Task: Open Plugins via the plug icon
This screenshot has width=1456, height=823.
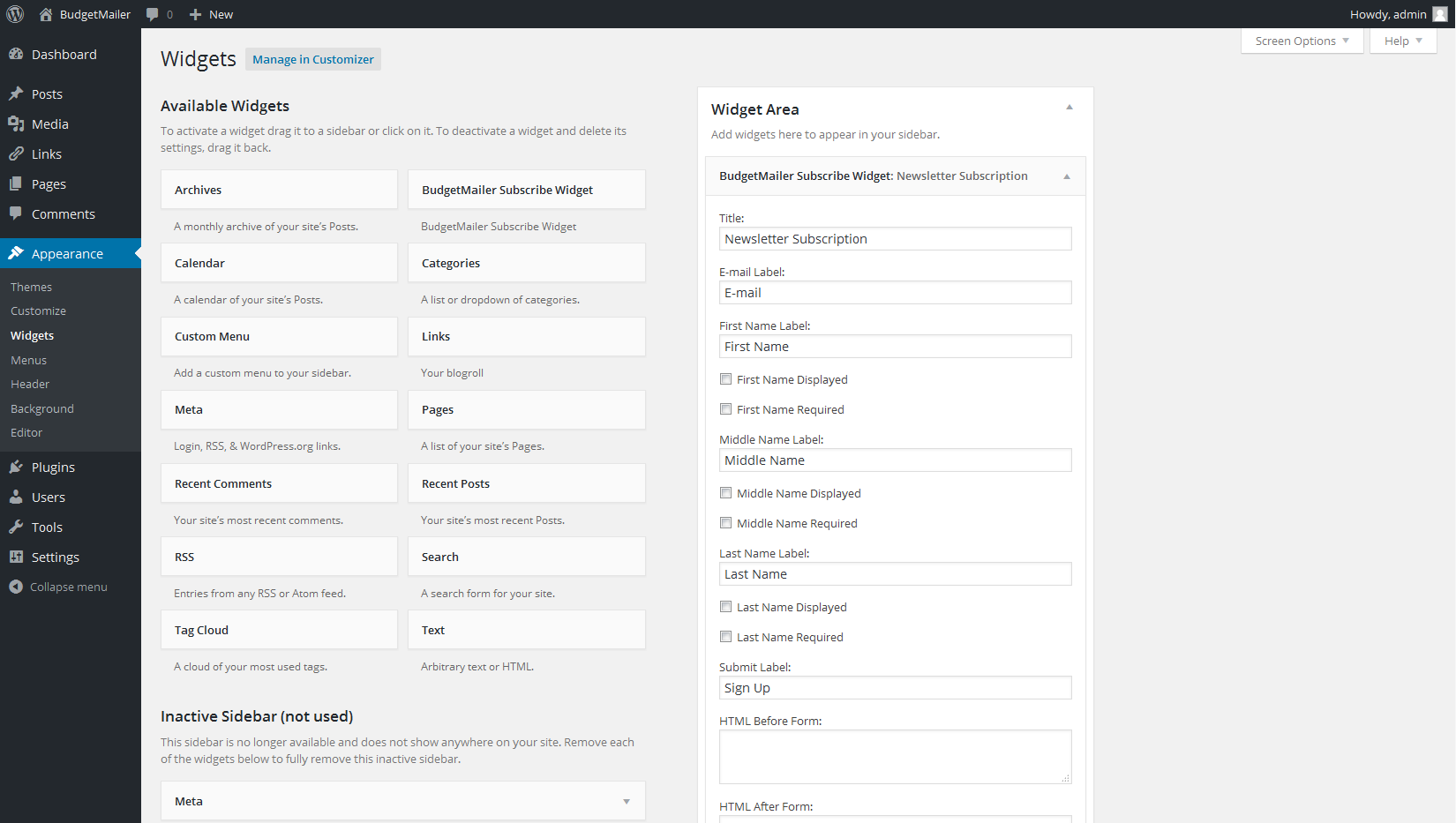Action: pos(16,467)
